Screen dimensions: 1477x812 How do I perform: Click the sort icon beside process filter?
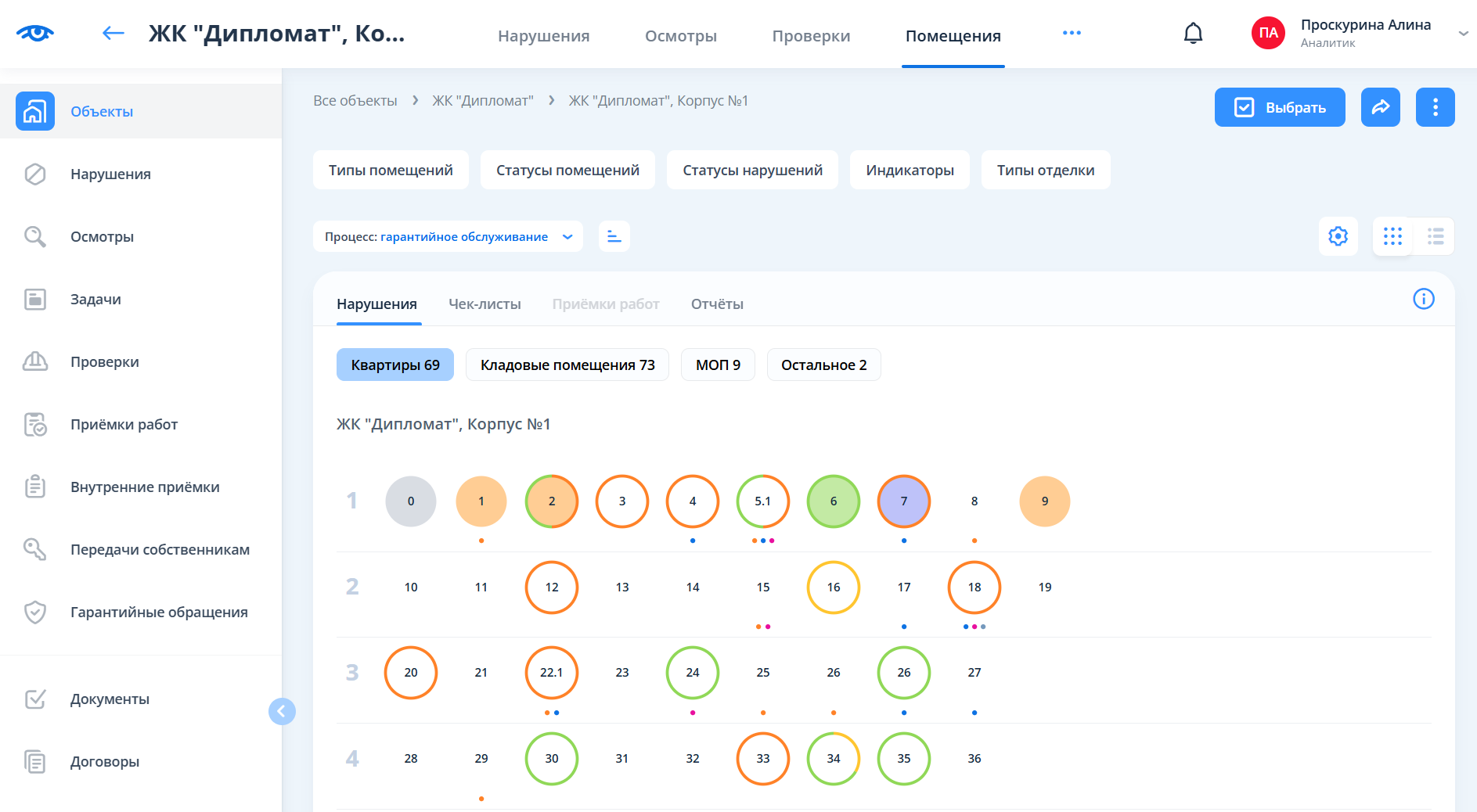click(614, 236)
